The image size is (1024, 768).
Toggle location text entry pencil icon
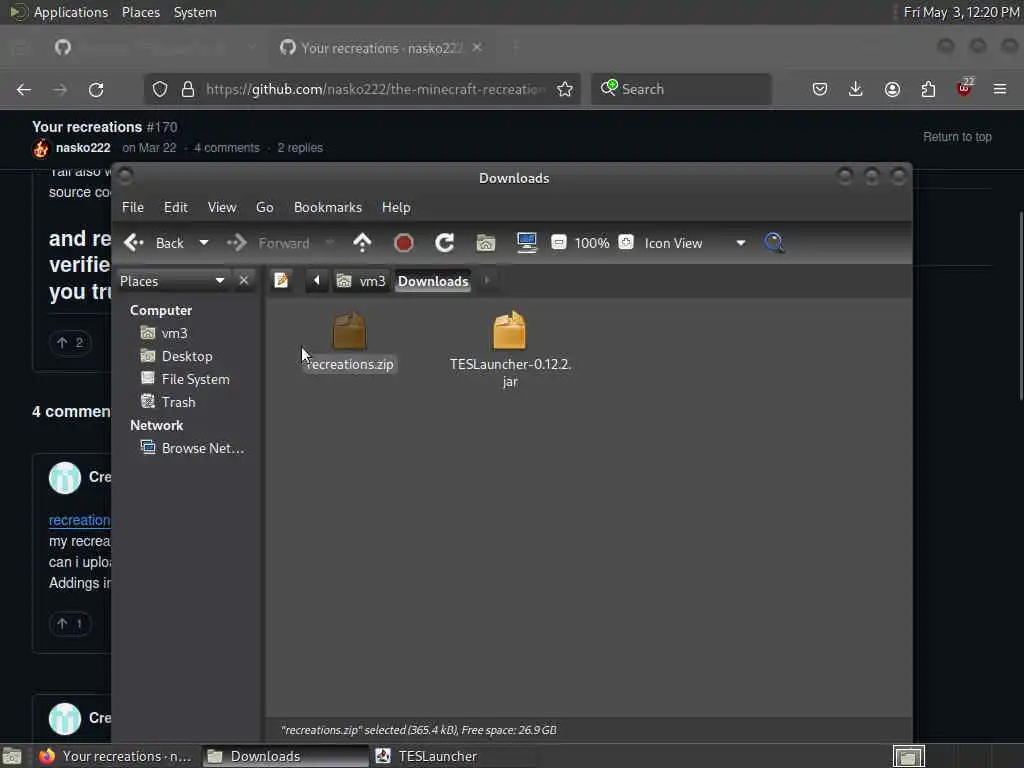[x=281, y=281]
